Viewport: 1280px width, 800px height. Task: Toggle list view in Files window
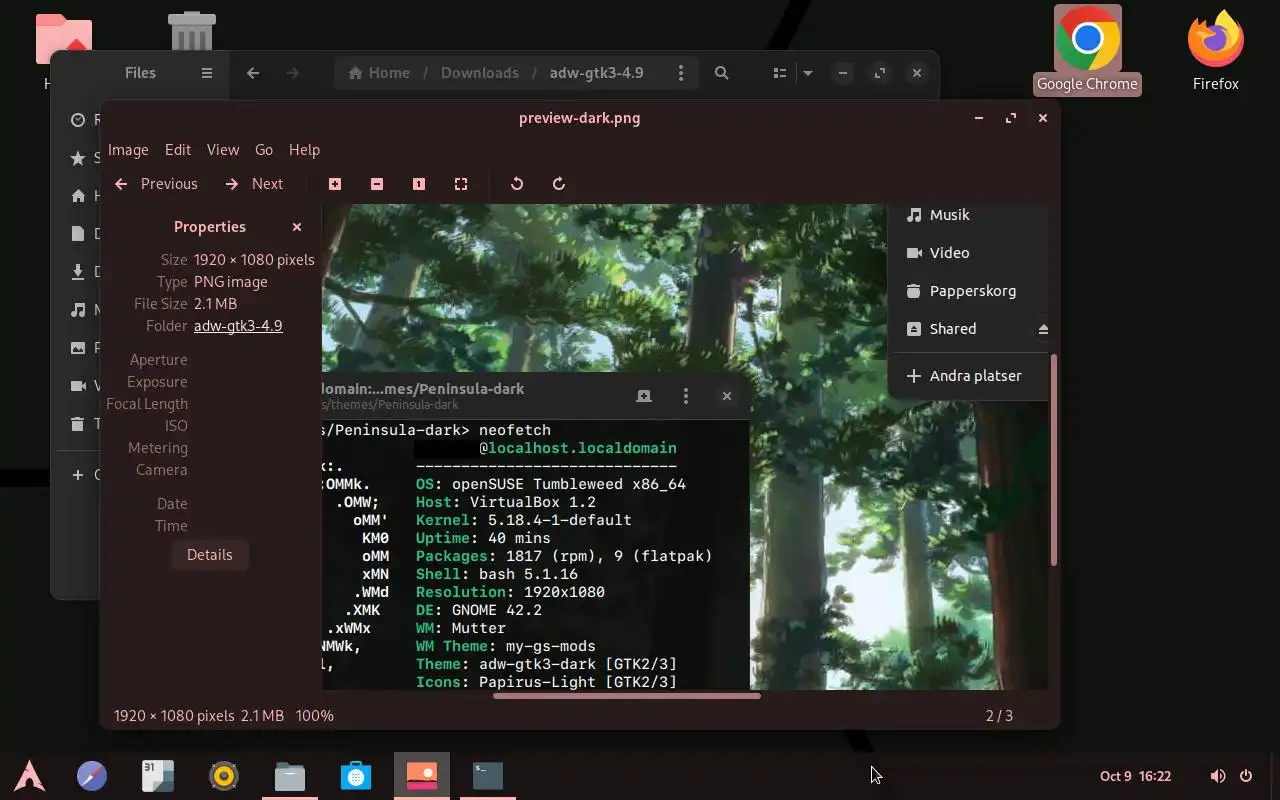coord(780,73)
